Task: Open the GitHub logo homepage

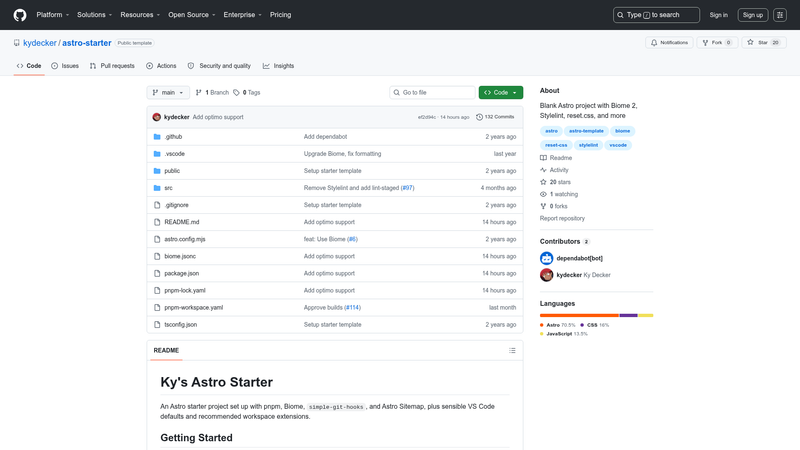Action: [x=20, y=15]
